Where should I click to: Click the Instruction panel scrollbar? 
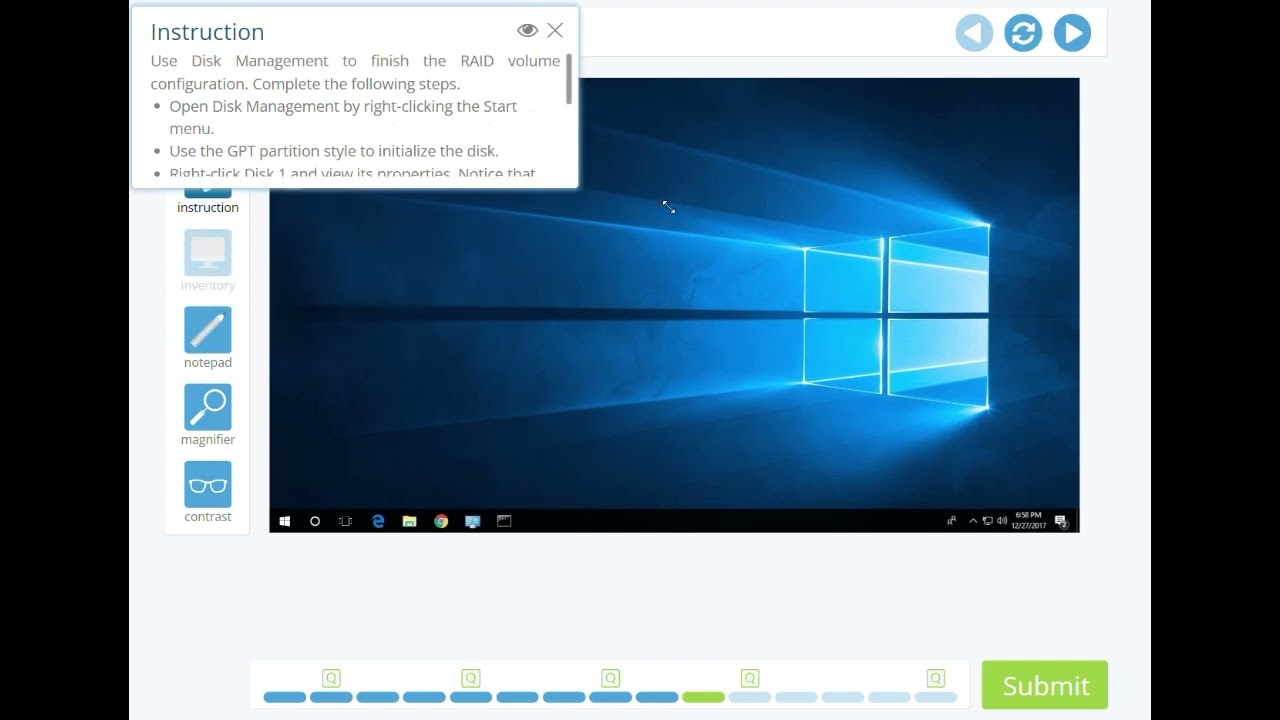click(x=569, y=79)
